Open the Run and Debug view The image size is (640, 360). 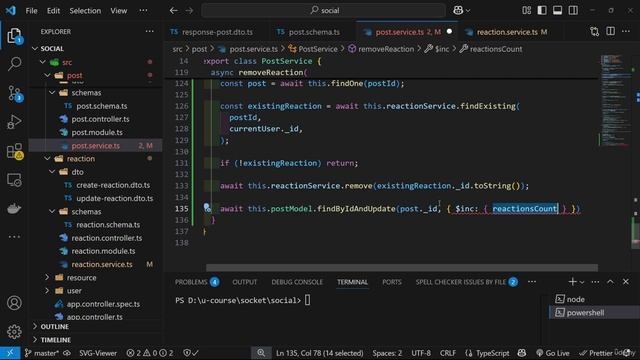(x=14, y=122)
